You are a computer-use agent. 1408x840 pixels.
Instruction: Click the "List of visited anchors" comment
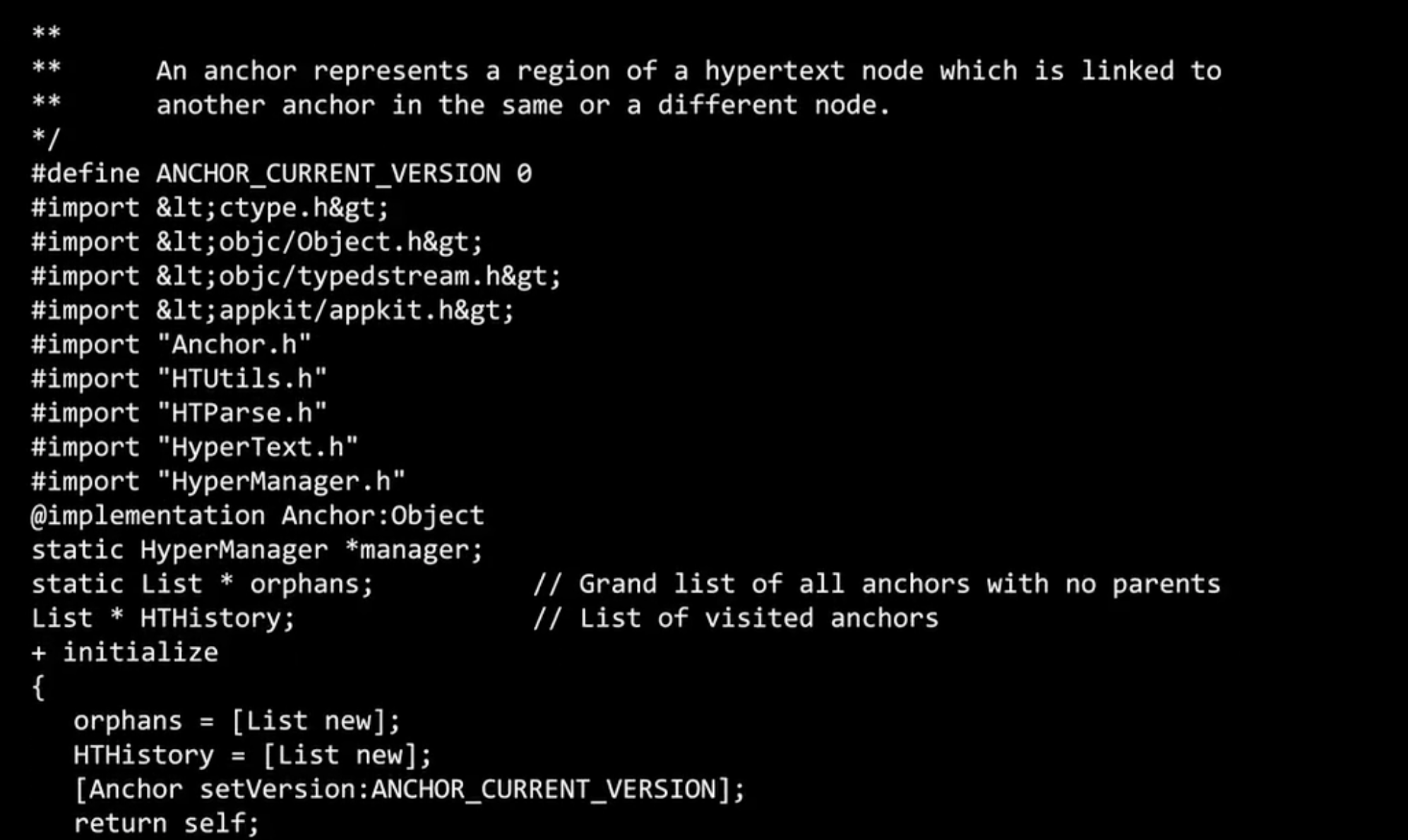pyautogui.click(x=736, y=618)
